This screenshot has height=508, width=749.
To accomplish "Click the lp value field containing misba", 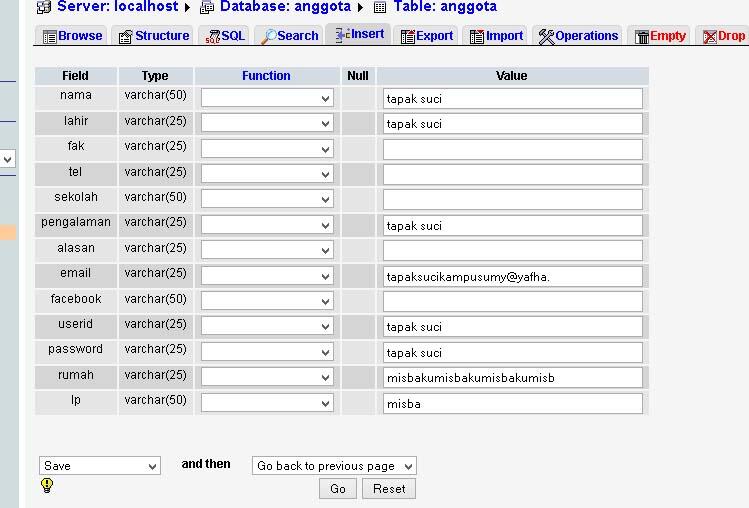I will [513, 403].
